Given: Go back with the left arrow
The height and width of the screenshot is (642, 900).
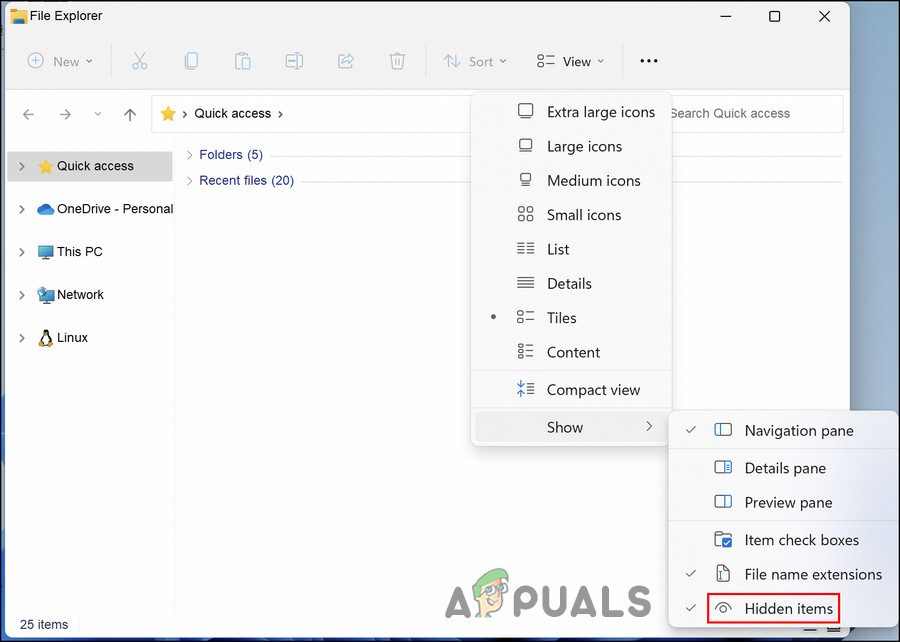Looking at the screenshot, I should point(28,114).
